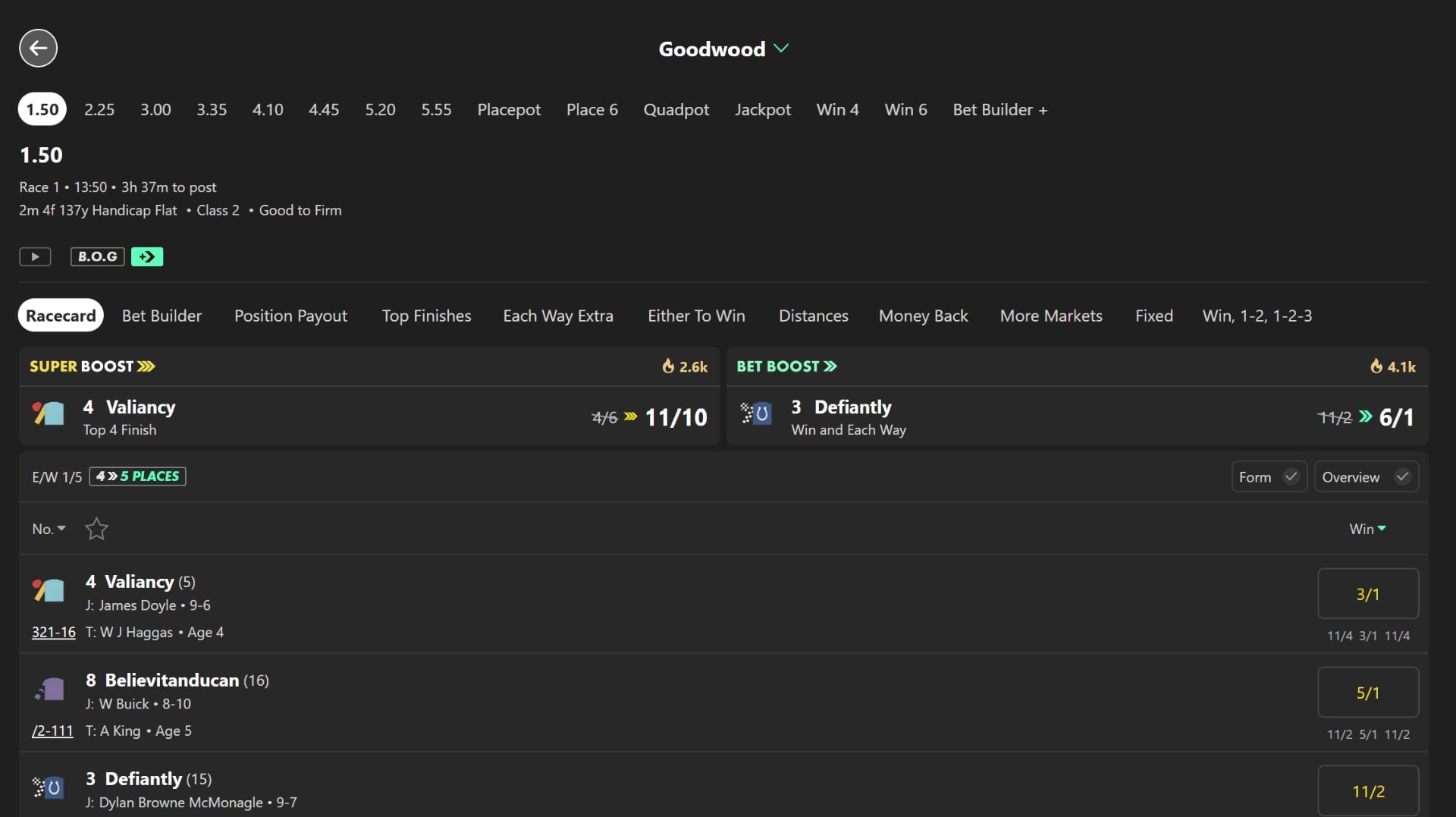Screen dimensions: 1456x817
Task: Click the Defiantly horse name in racecard
Action: [x=143, y=779]
